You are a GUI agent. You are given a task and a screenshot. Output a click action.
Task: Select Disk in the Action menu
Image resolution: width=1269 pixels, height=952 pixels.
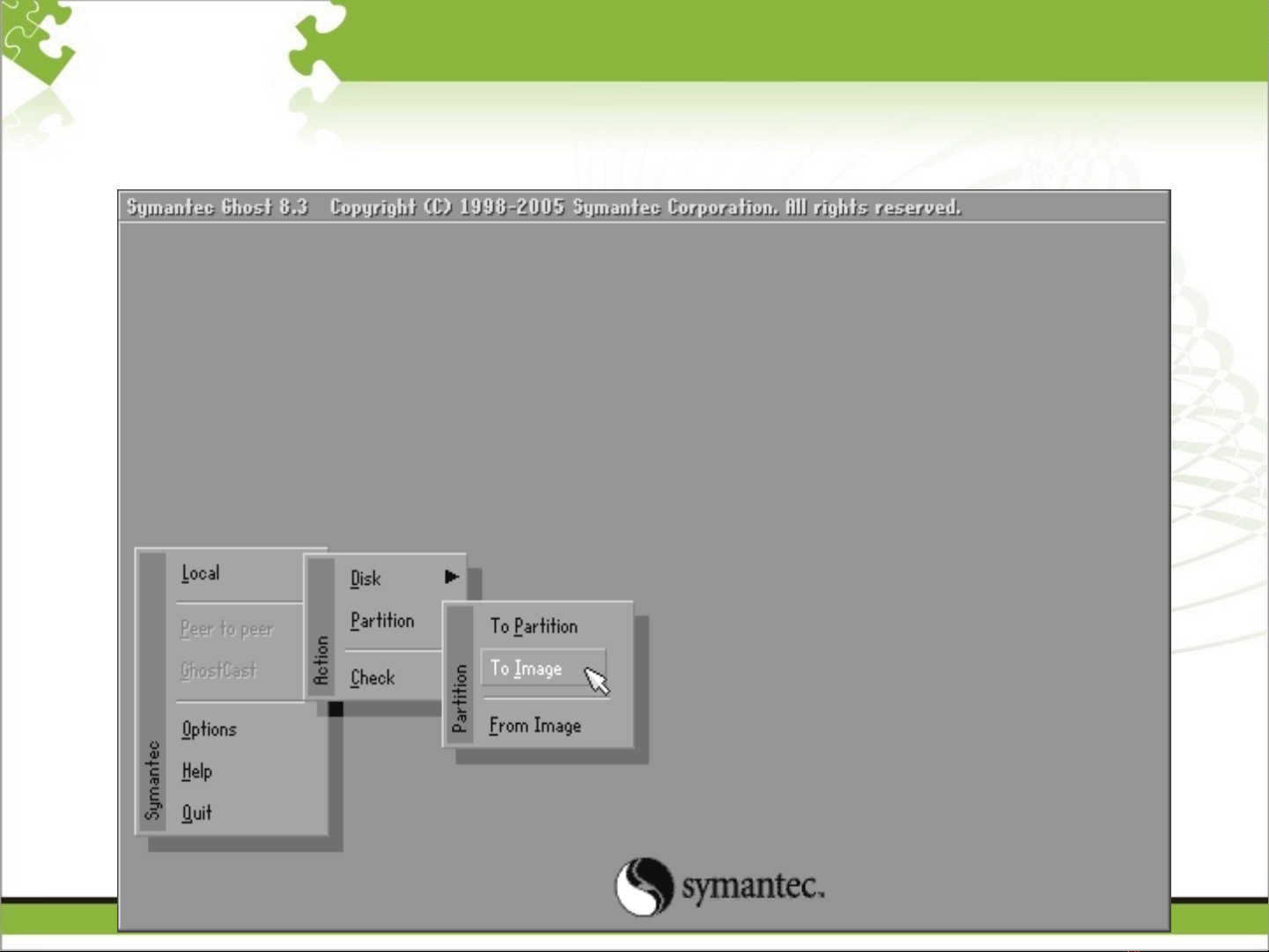coord(365,579)
